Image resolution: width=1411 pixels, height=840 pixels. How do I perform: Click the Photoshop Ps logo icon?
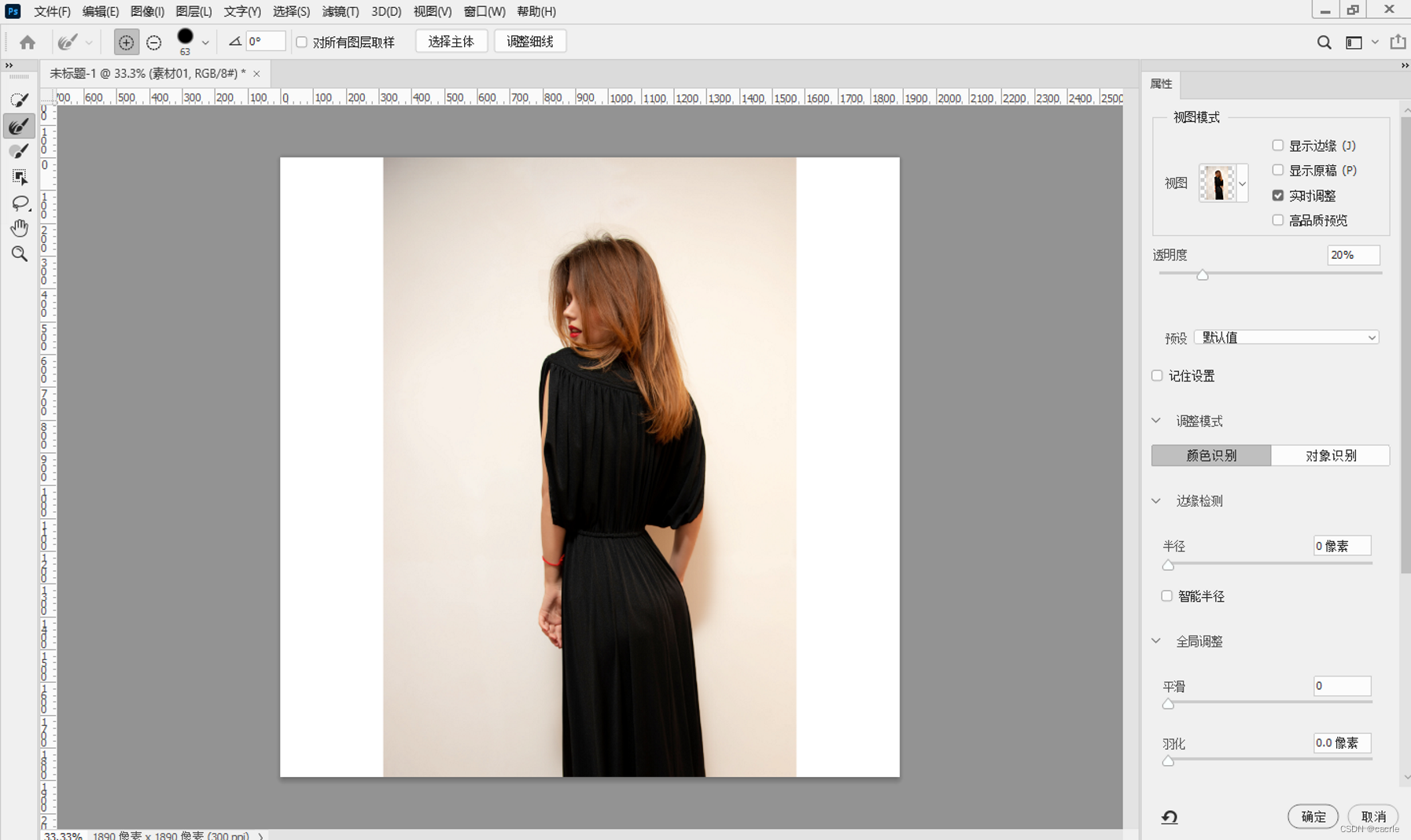[x=13, y=11]
